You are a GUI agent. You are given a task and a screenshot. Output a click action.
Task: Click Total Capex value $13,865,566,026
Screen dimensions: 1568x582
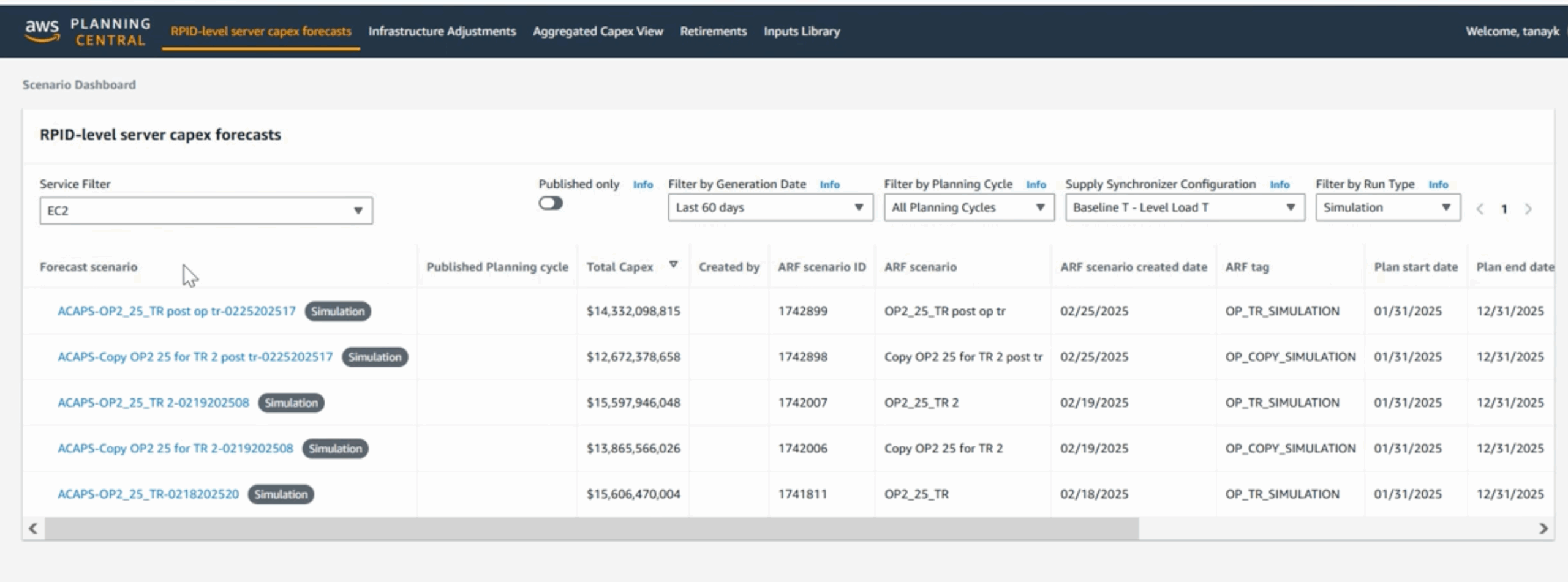pos(633,449)
